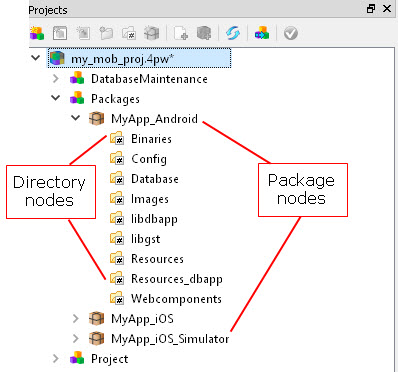Click the new package directory toolbar icon

coord(129,33)
